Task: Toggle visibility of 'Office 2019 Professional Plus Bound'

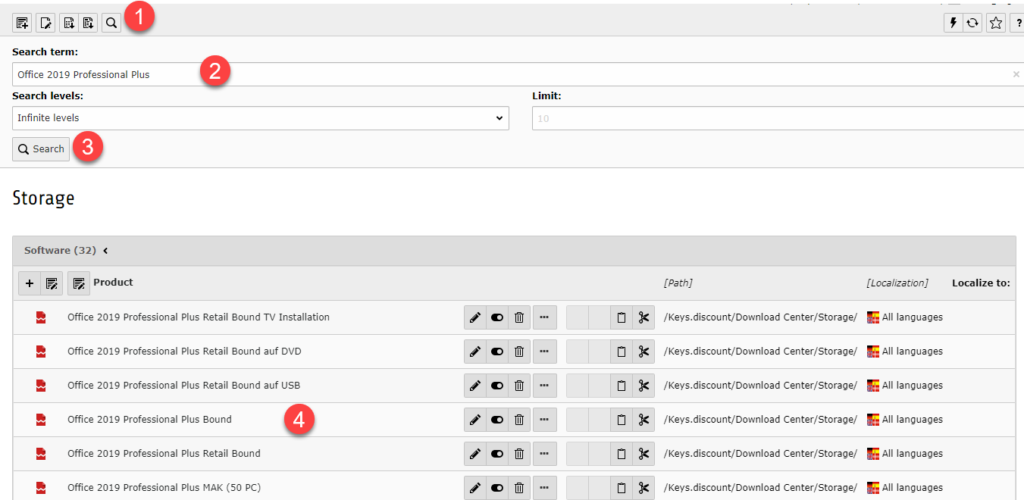Action: (497, 420)
